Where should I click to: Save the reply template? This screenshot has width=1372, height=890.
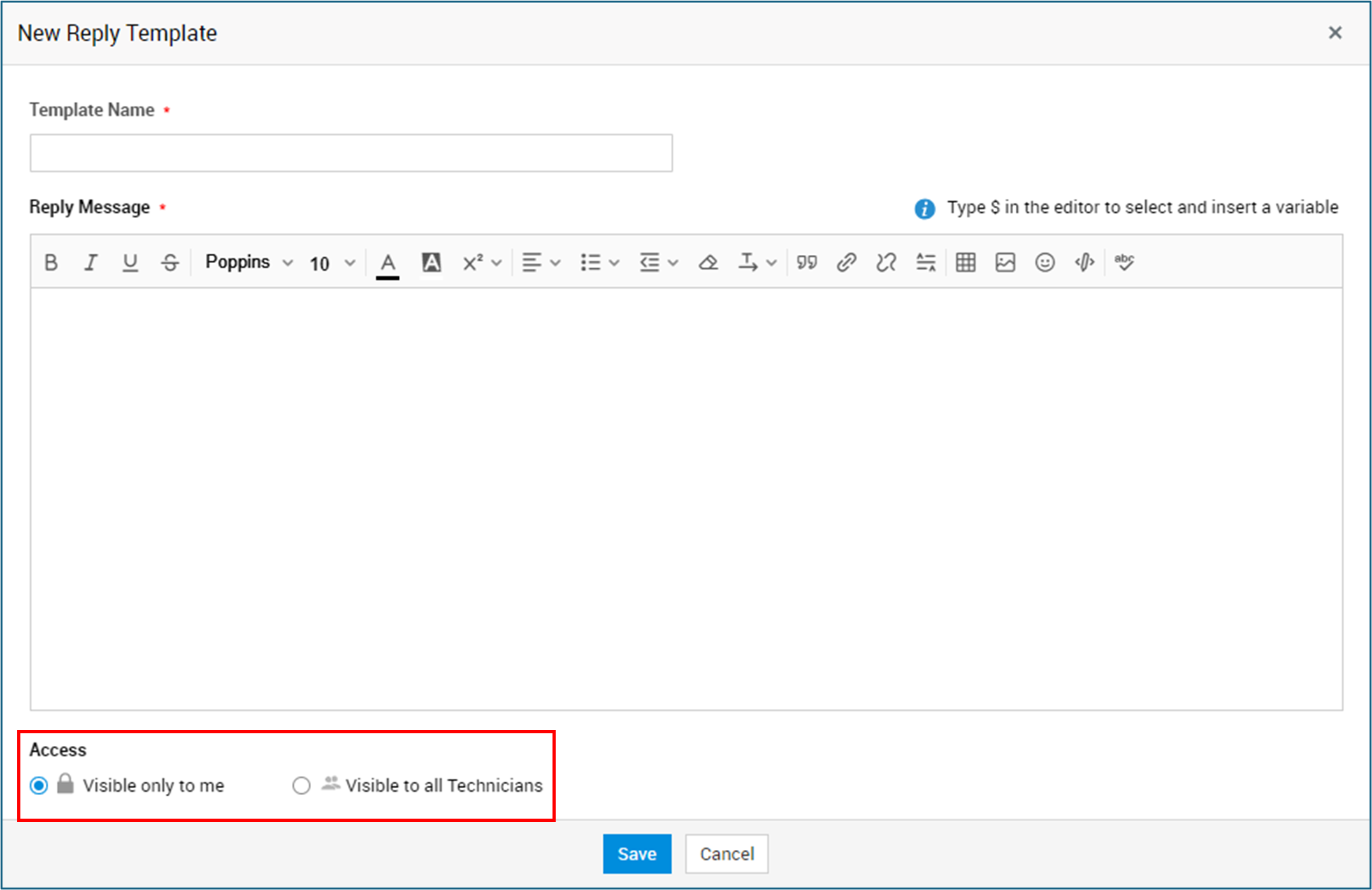point(637,854)
